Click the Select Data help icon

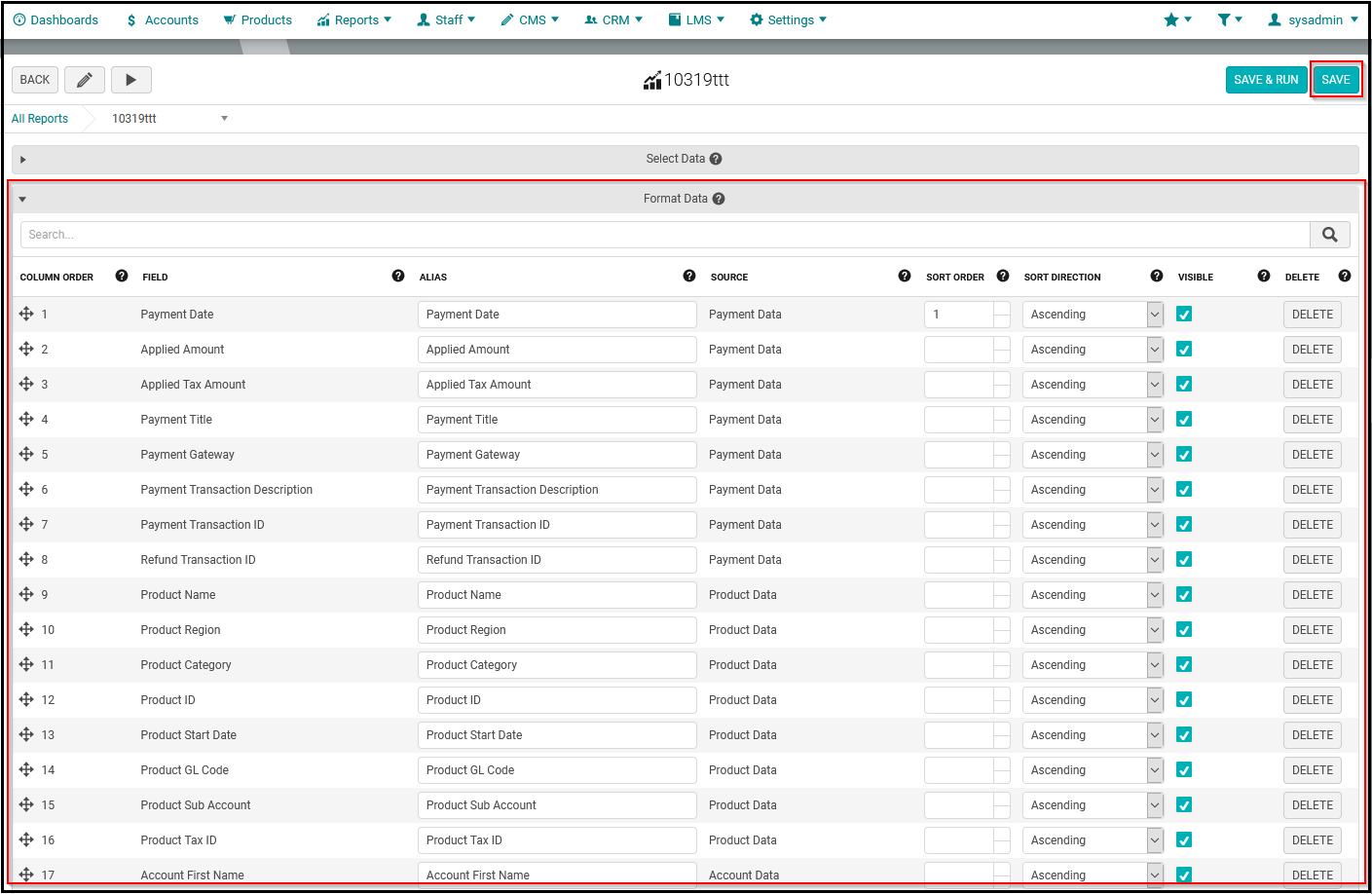pyautogui.click(x=716, y=159)
